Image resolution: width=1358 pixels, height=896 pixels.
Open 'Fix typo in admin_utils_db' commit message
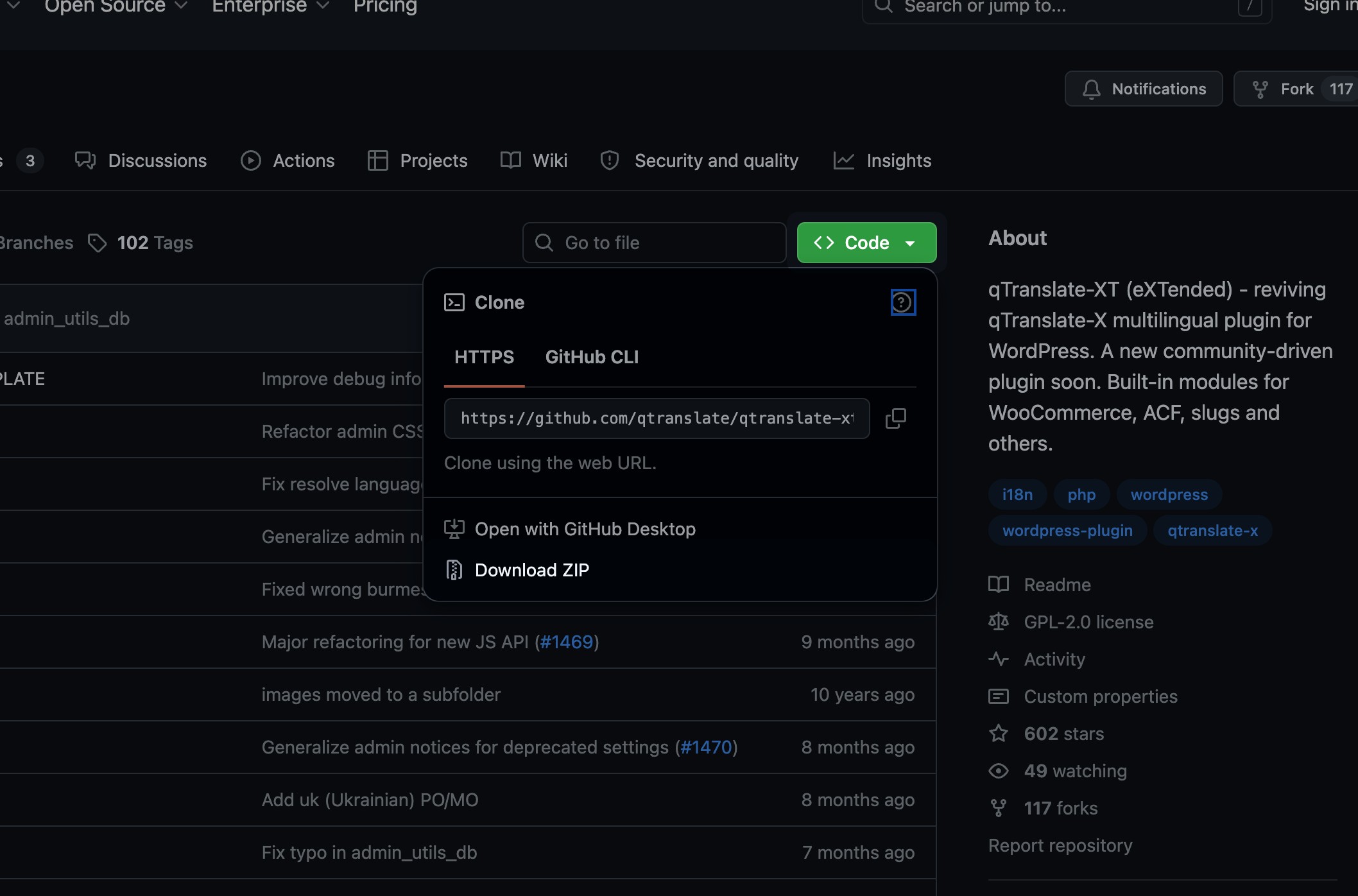370,852
